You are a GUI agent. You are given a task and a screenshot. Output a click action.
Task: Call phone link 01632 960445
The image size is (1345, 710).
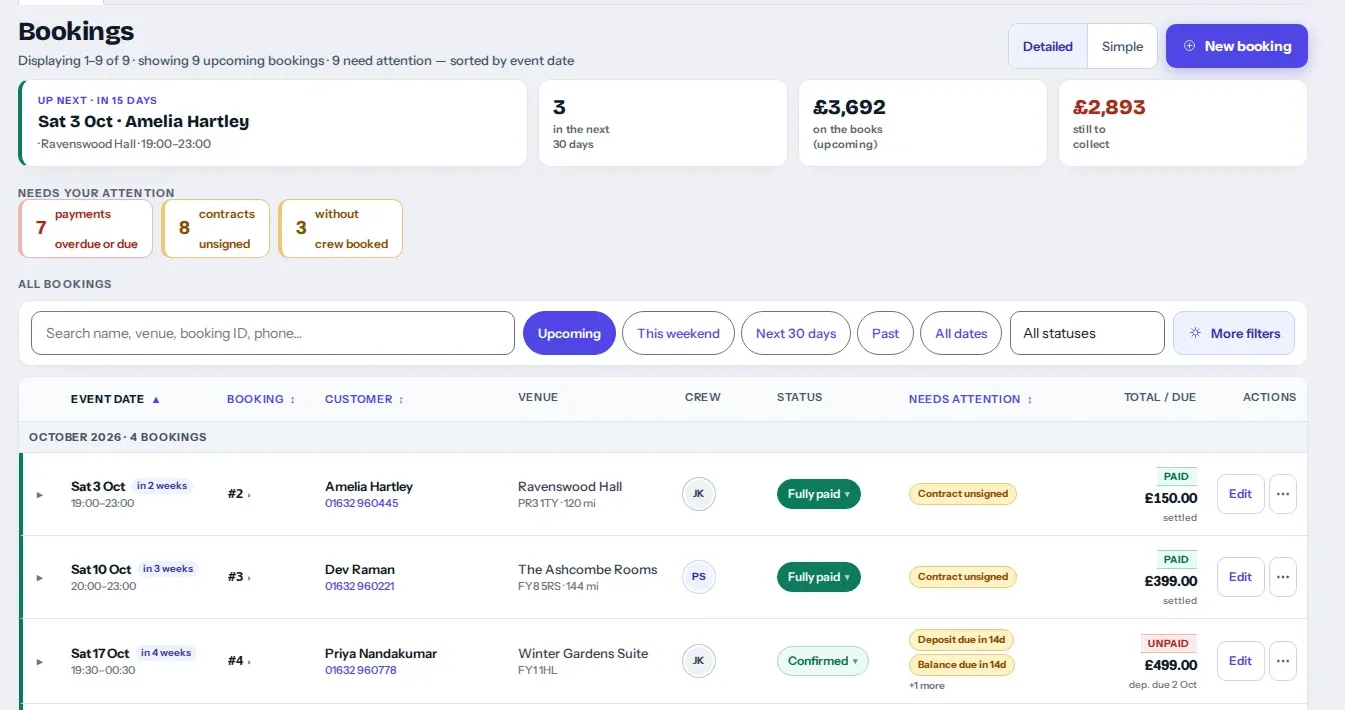click(361, 503)
